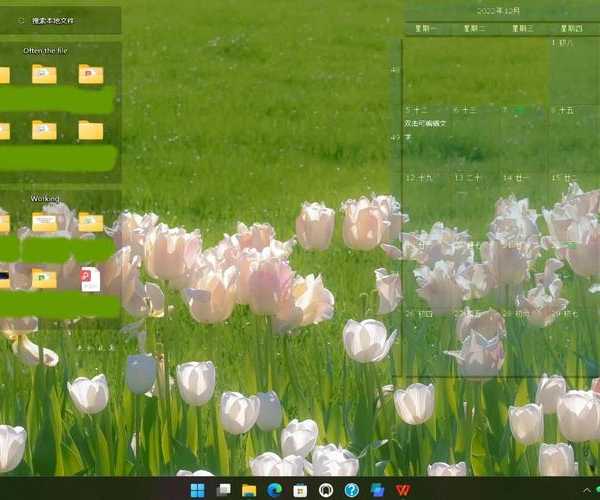Viewport: 600px width, 500px height.
Task: Click the 星期四 weekday column header
Action: tap(571, 28)
